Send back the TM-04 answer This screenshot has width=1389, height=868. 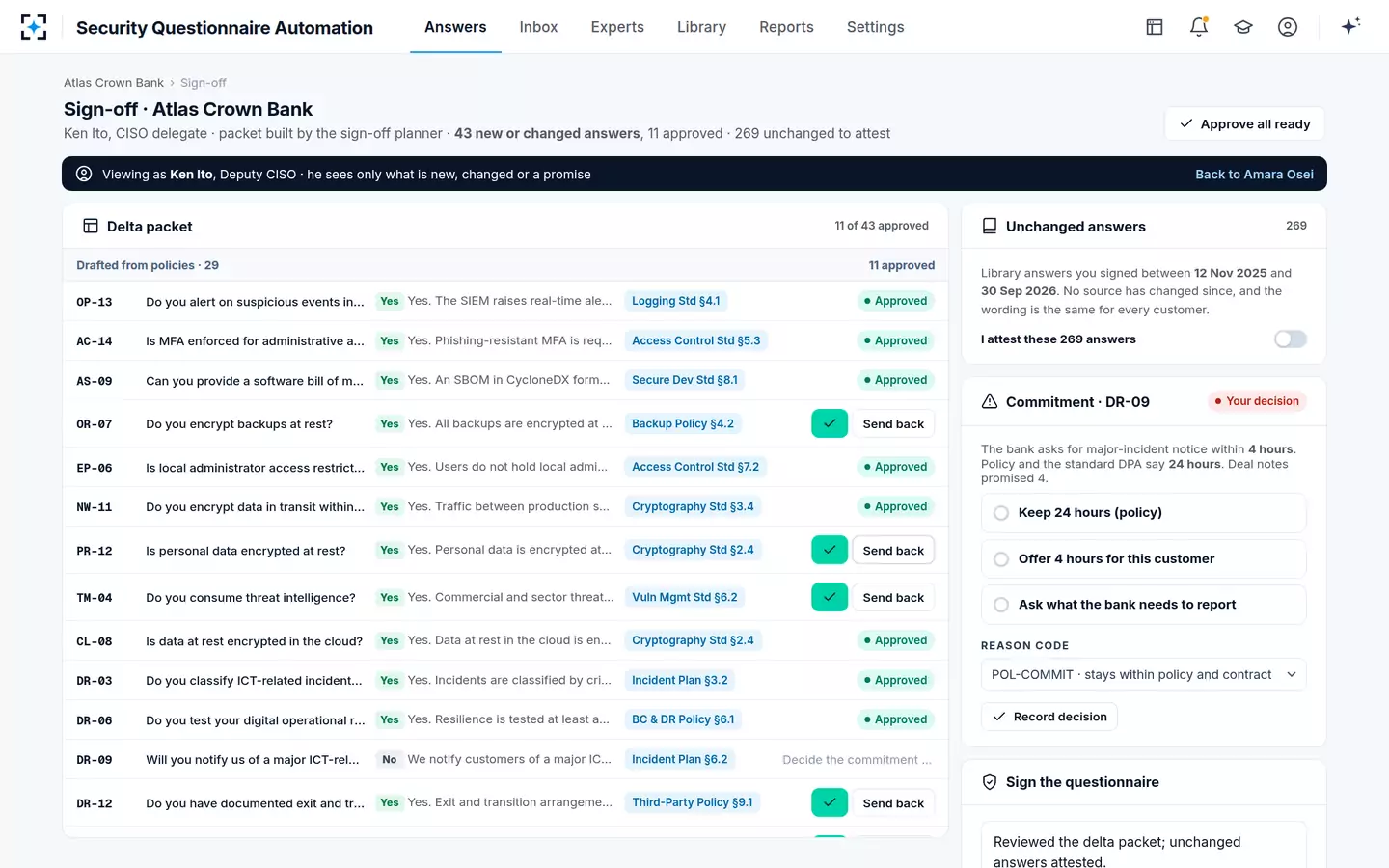[x=893, y=597]
